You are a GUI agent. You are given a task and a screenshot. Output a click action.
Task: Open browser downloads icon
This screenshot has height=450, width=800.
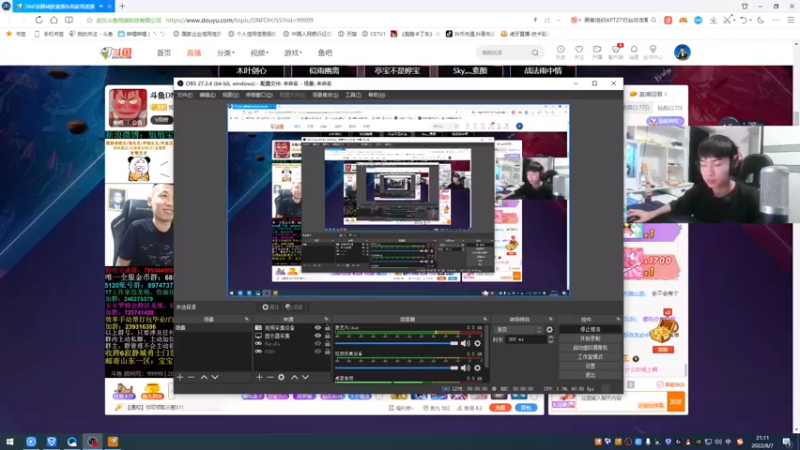[713, 20]
